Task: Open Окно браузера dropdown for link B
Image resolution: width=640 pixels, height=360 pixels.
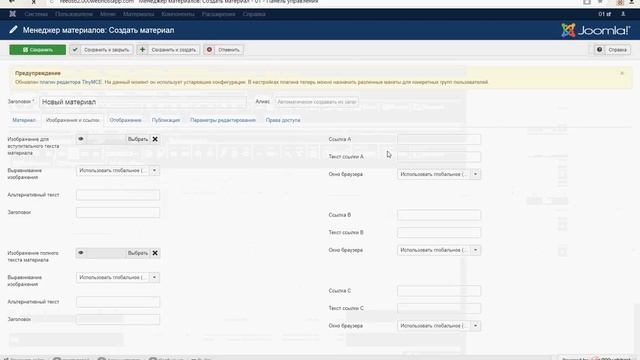Action: [x=439, y=250]
